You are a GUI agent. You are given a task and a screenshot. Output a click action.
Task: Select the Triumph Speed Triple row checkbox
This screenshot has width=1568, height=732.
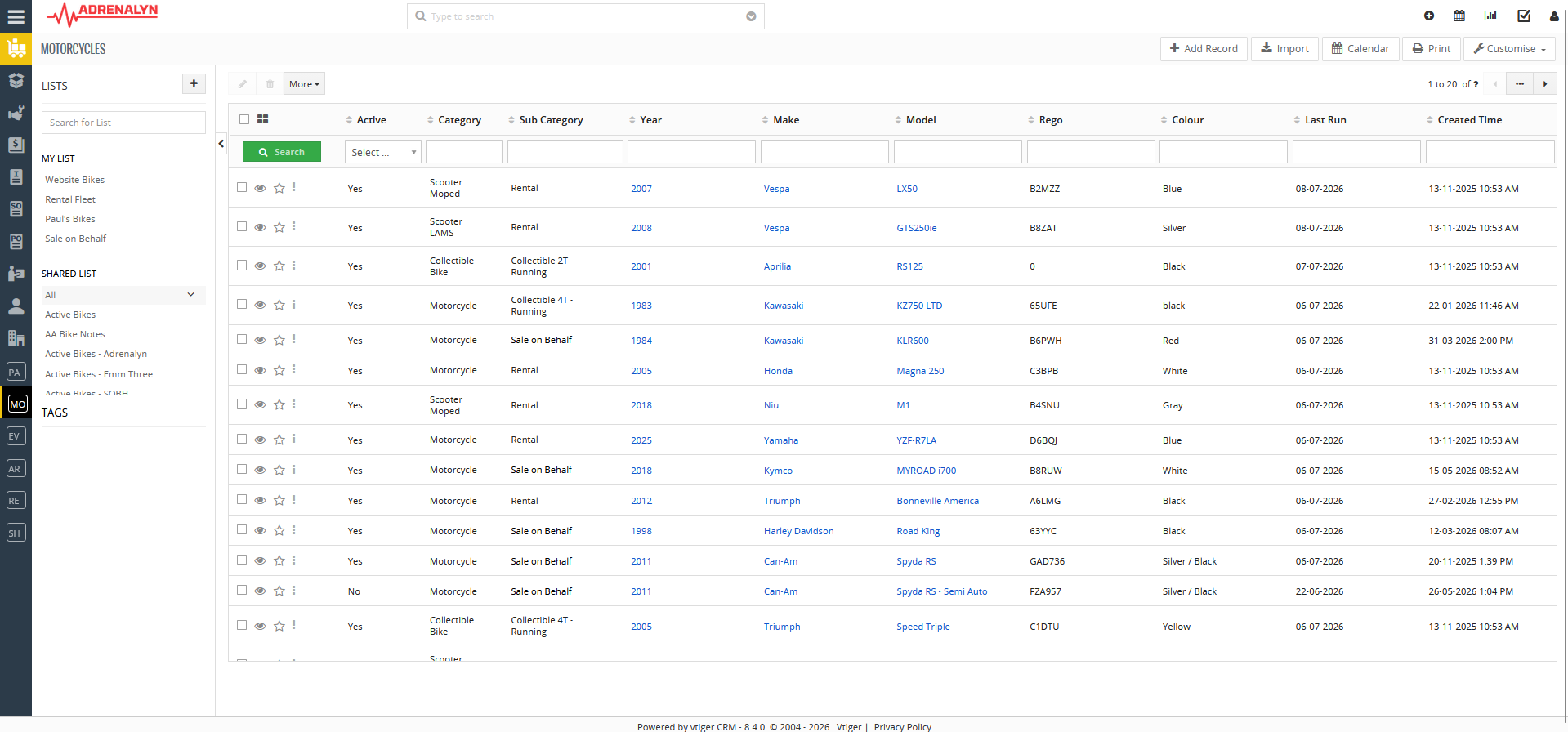(x=242, y=625)
